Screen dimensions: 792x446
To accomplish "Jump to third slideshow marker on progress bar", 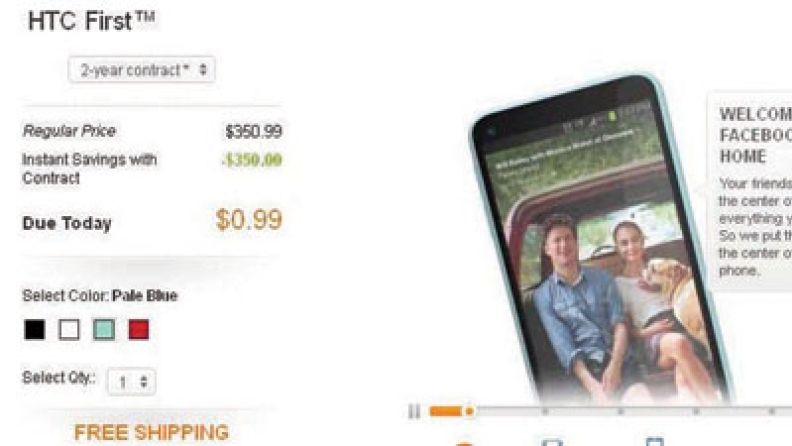I will tap(621, 412).
